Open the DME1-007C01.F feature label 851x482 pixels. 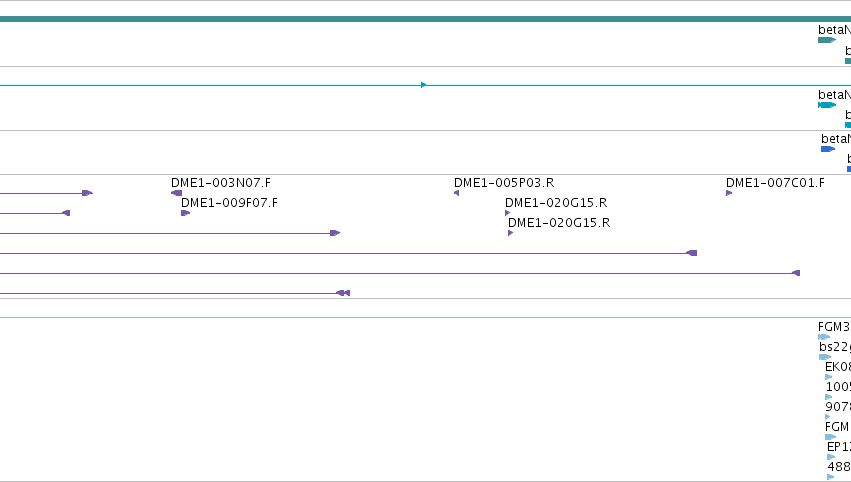775,183
